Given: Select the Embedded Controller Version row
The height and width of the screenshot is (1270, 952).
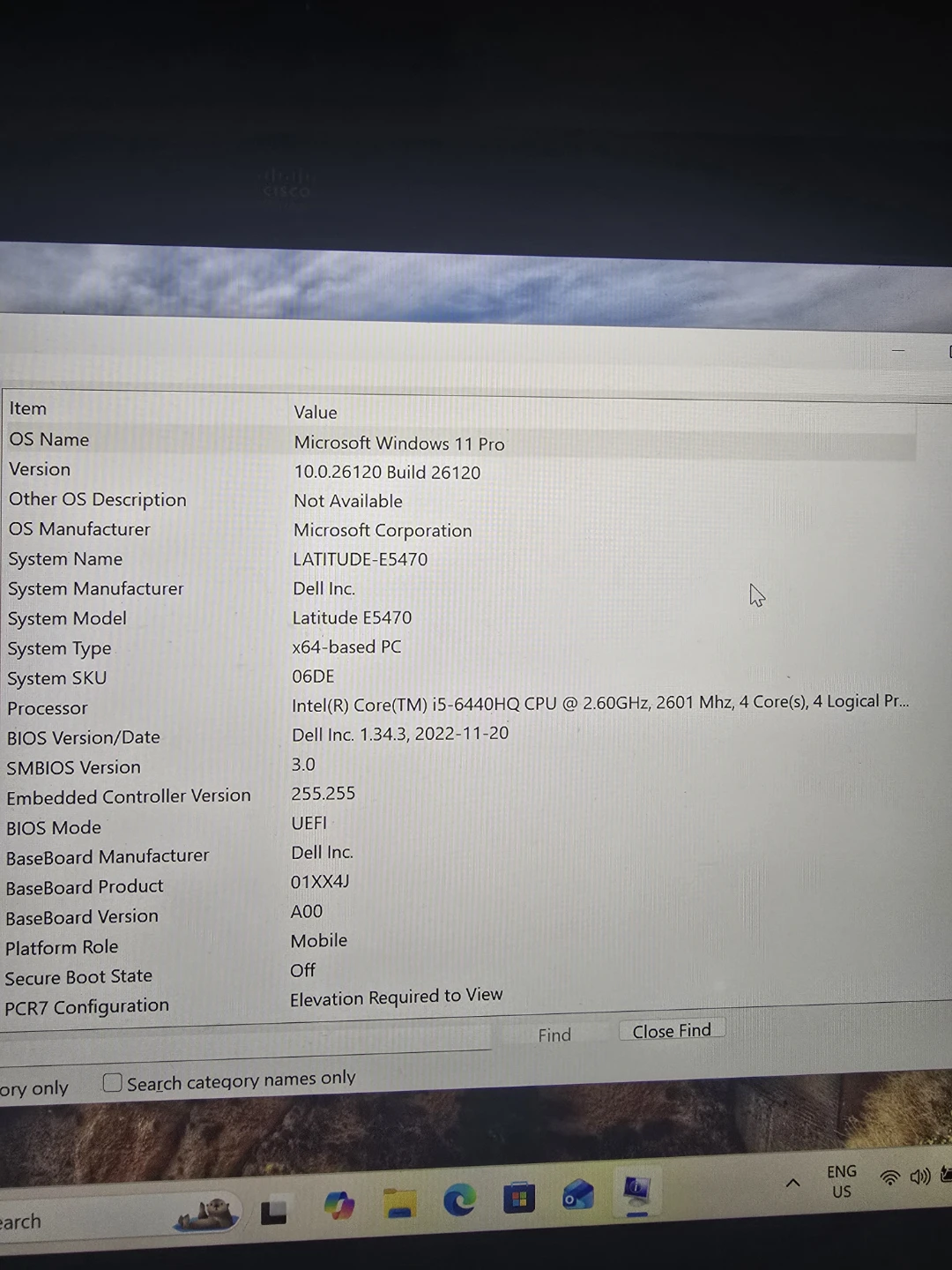Looking at the screenshot, I should coord(458,796).
